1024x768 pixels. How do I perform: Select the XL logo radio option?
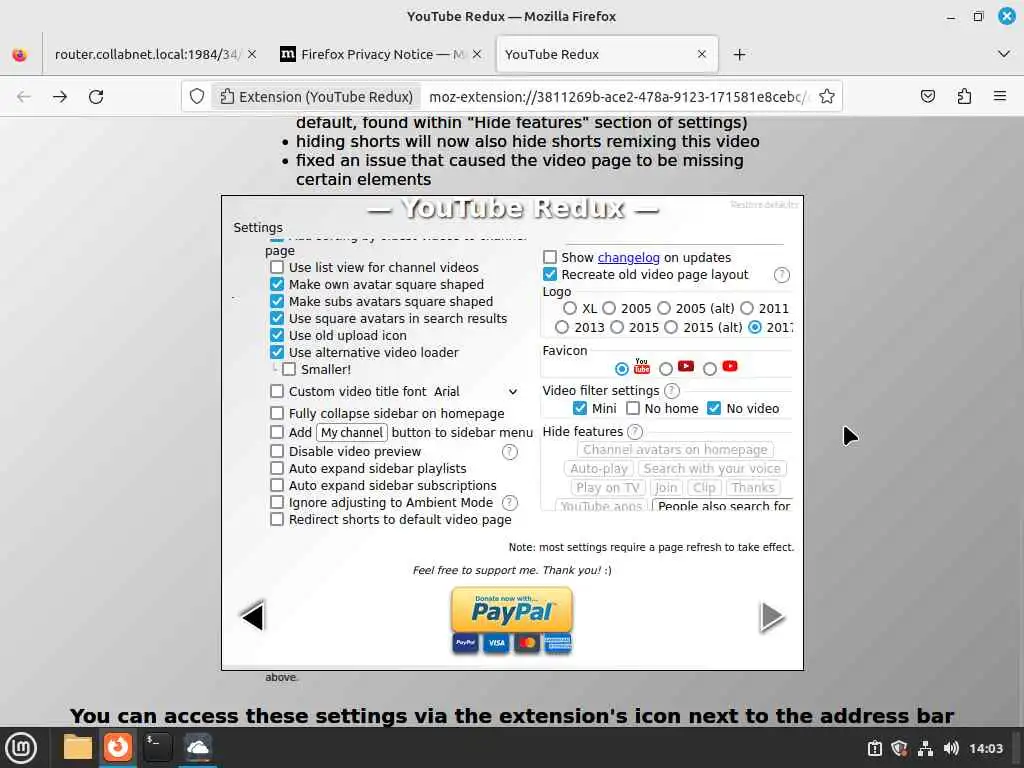click(569, 308)
